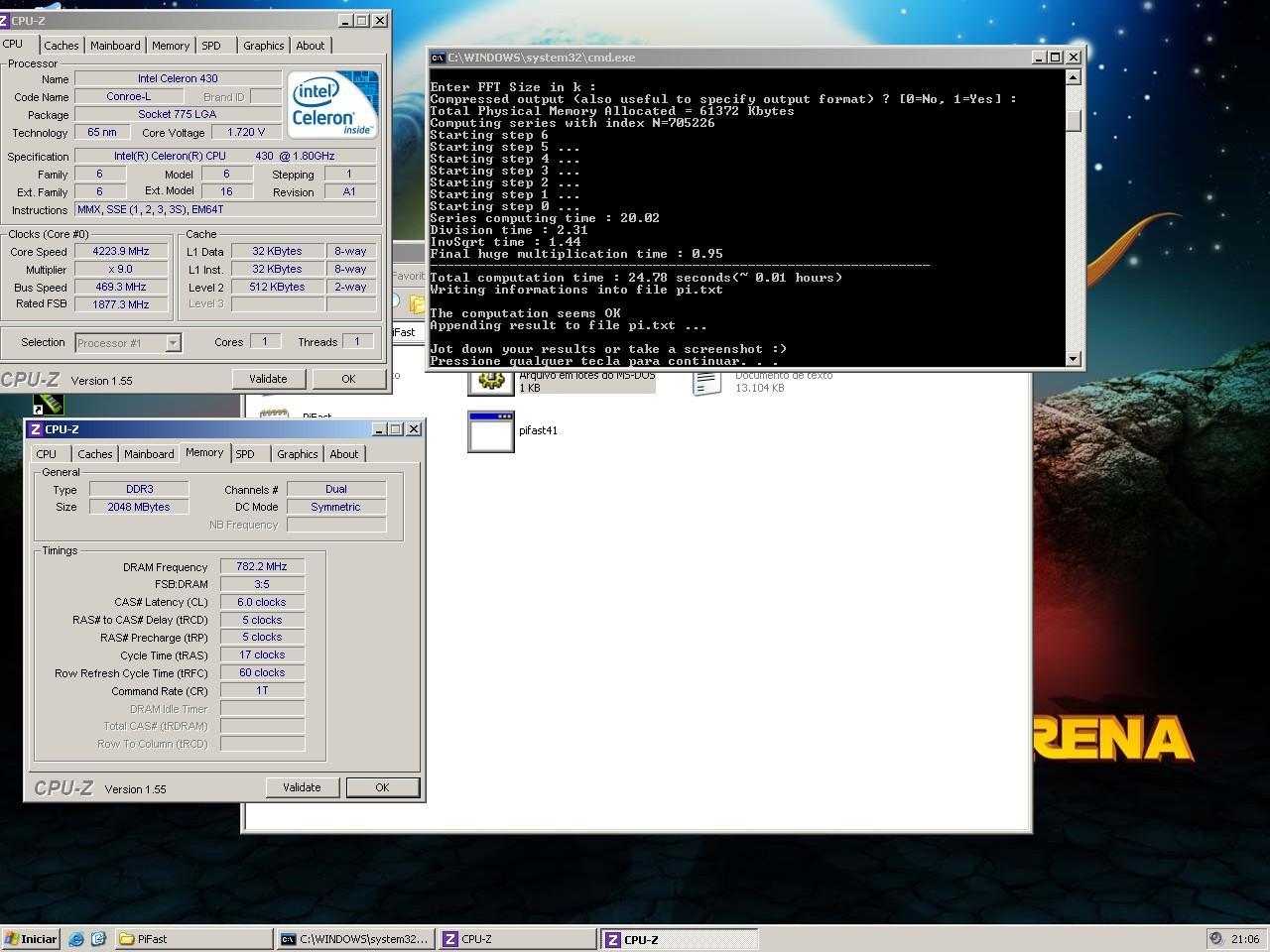Select SPD tab in top CPU-Z window

[211, 46]
